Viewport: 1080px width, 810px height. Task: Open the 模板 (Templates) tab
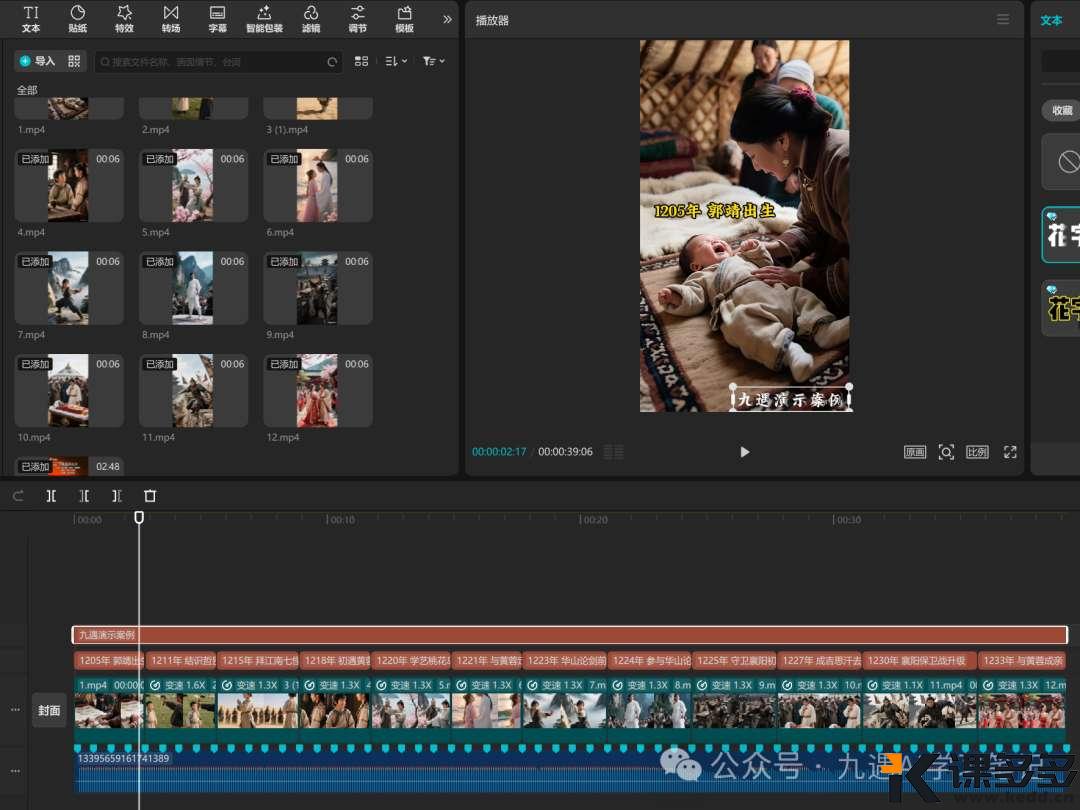pos(404,18)
